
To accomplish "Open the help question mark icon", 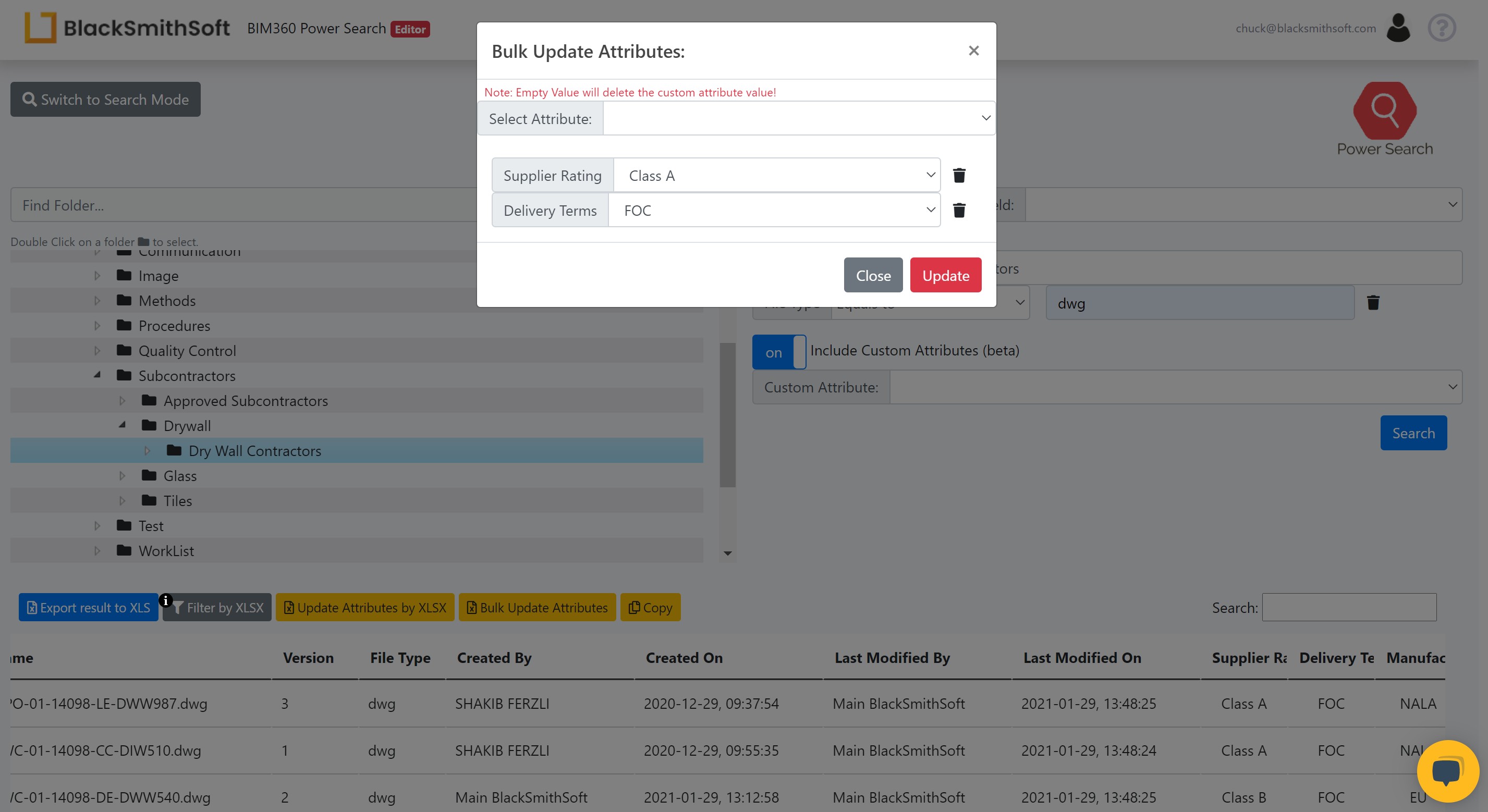I will point(1441,28).
